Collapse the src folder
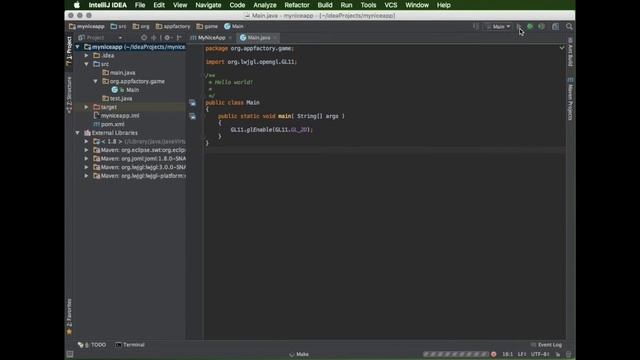The height and width of the screenshot is (360, 640). tap(86, 64)
